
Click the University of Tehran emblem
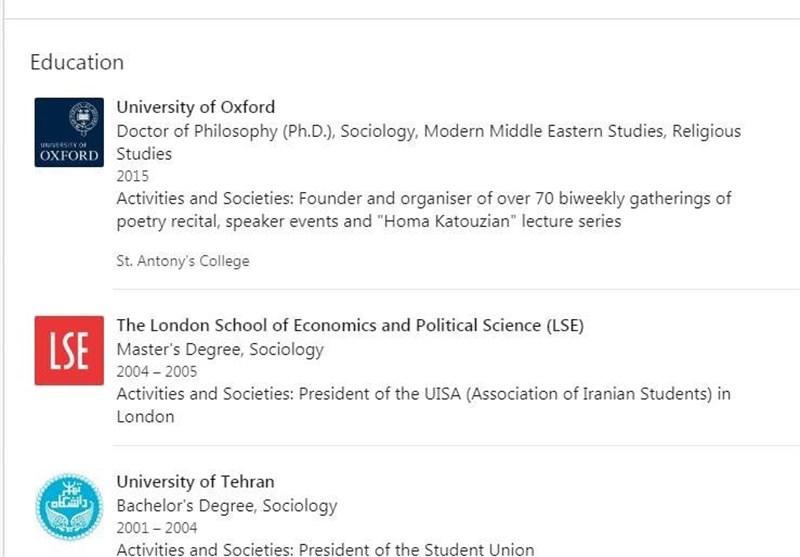point(69,507)
